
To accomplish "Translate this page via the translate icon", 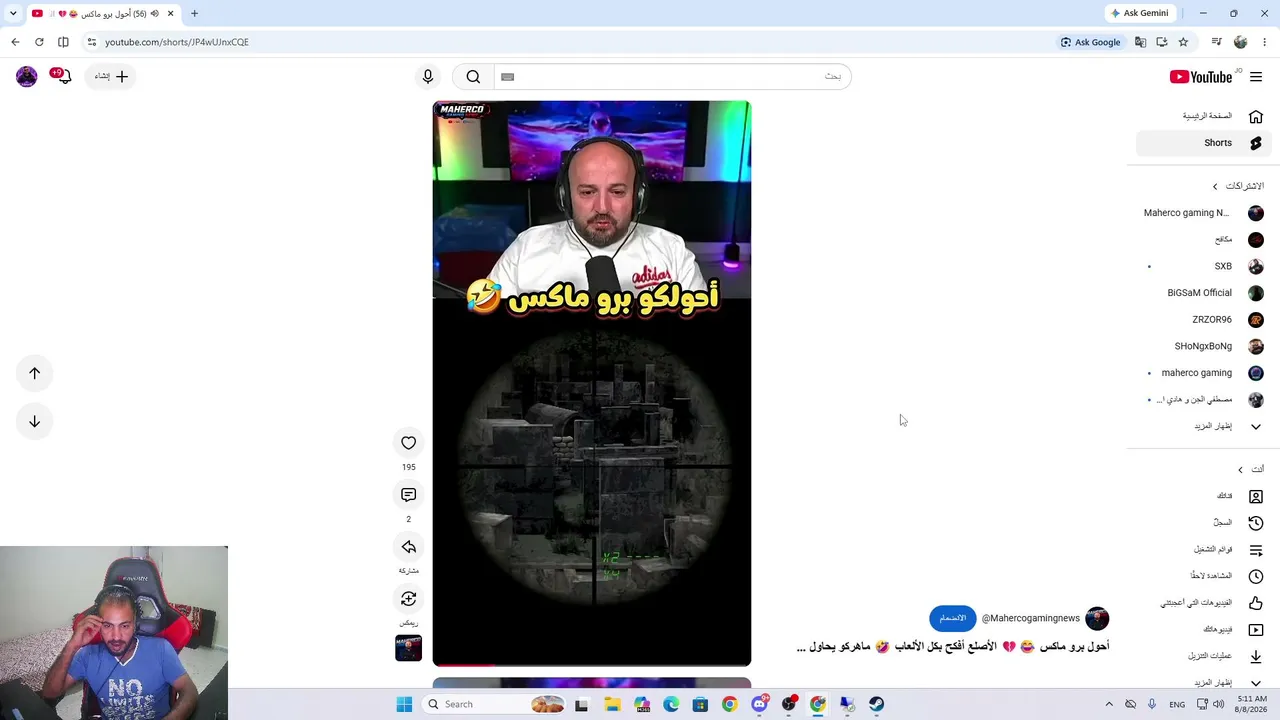I will pyautogui.click(x=1140, y=42).
